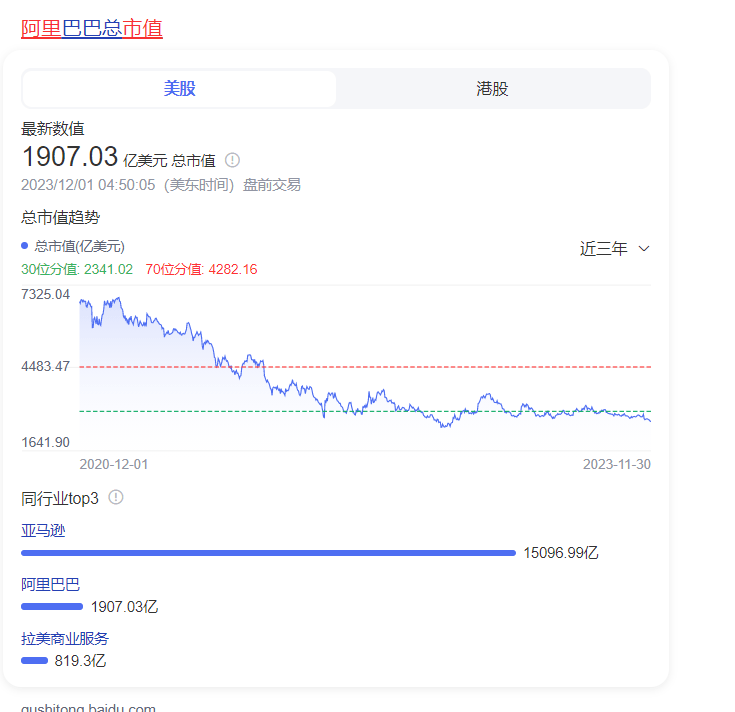Screen dimensions: 735x712
Task: Click the chevron arrow next to 近三年
Action: click(x=644, y=248)
